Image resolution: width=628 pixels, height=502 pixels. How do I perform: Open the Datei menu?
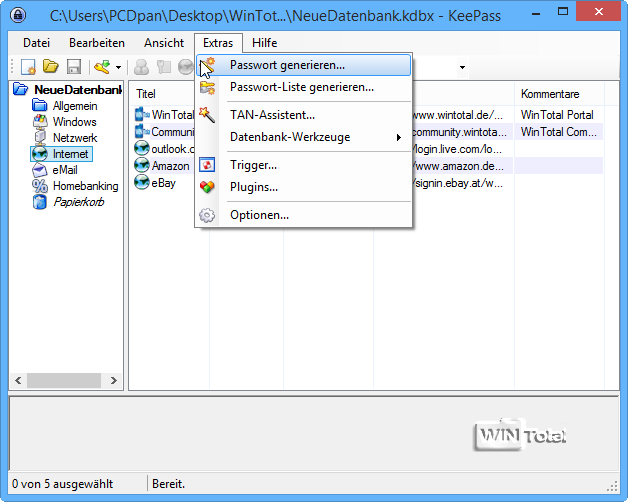36,43
